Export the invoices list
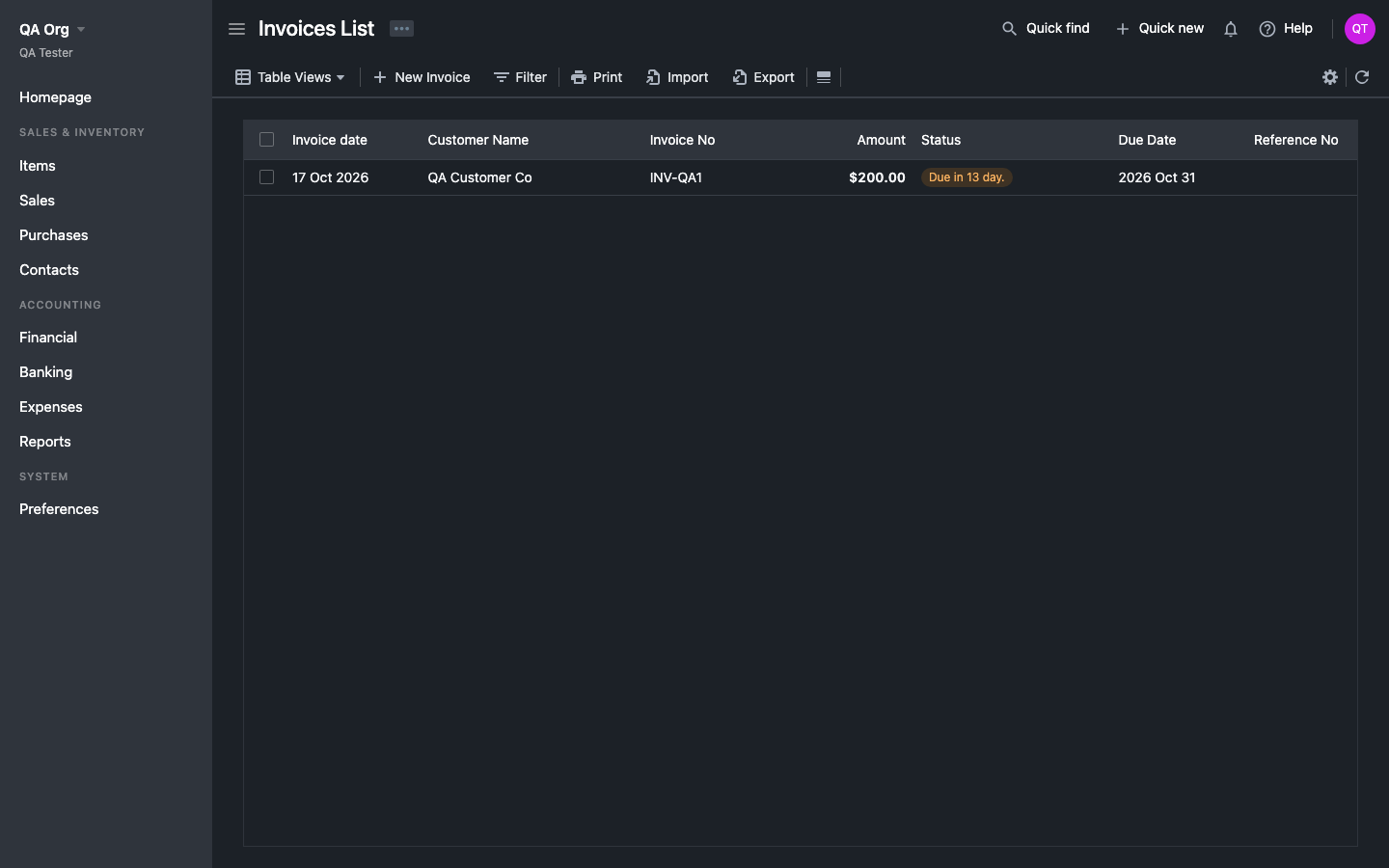 click(763, 77)
